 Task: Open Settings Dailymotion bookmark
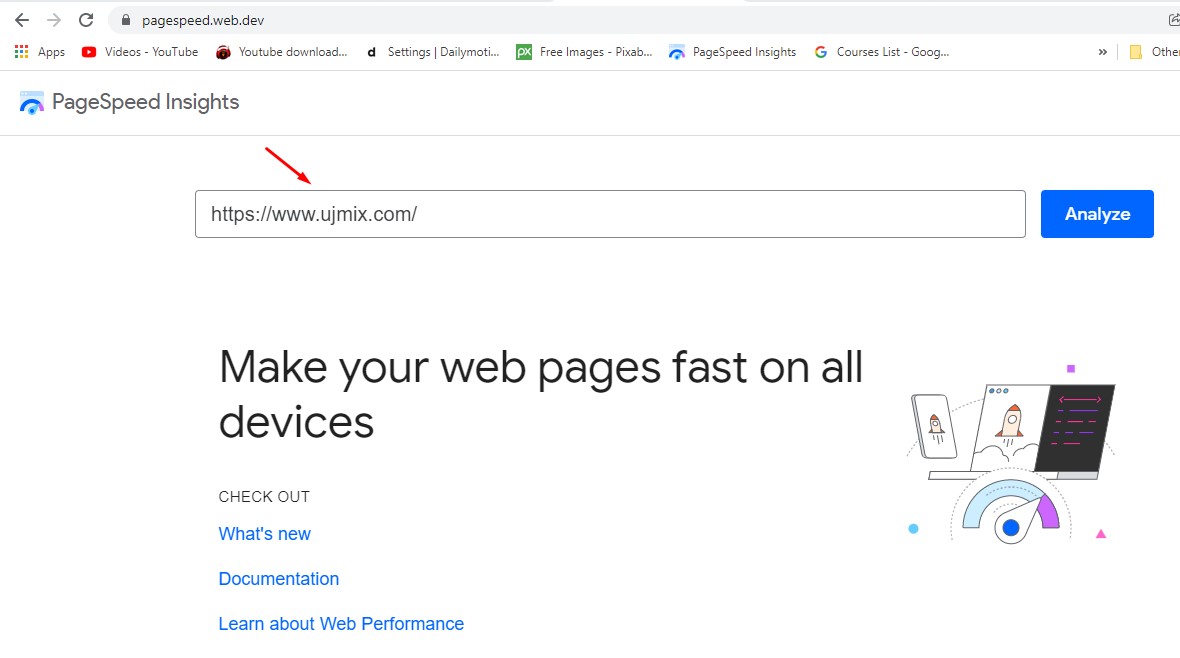(432, 52)
